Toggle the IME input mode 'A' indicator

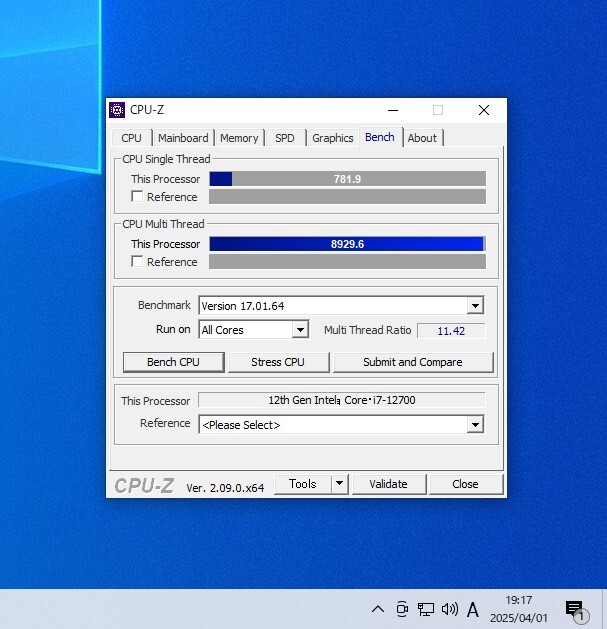[473, 610]
